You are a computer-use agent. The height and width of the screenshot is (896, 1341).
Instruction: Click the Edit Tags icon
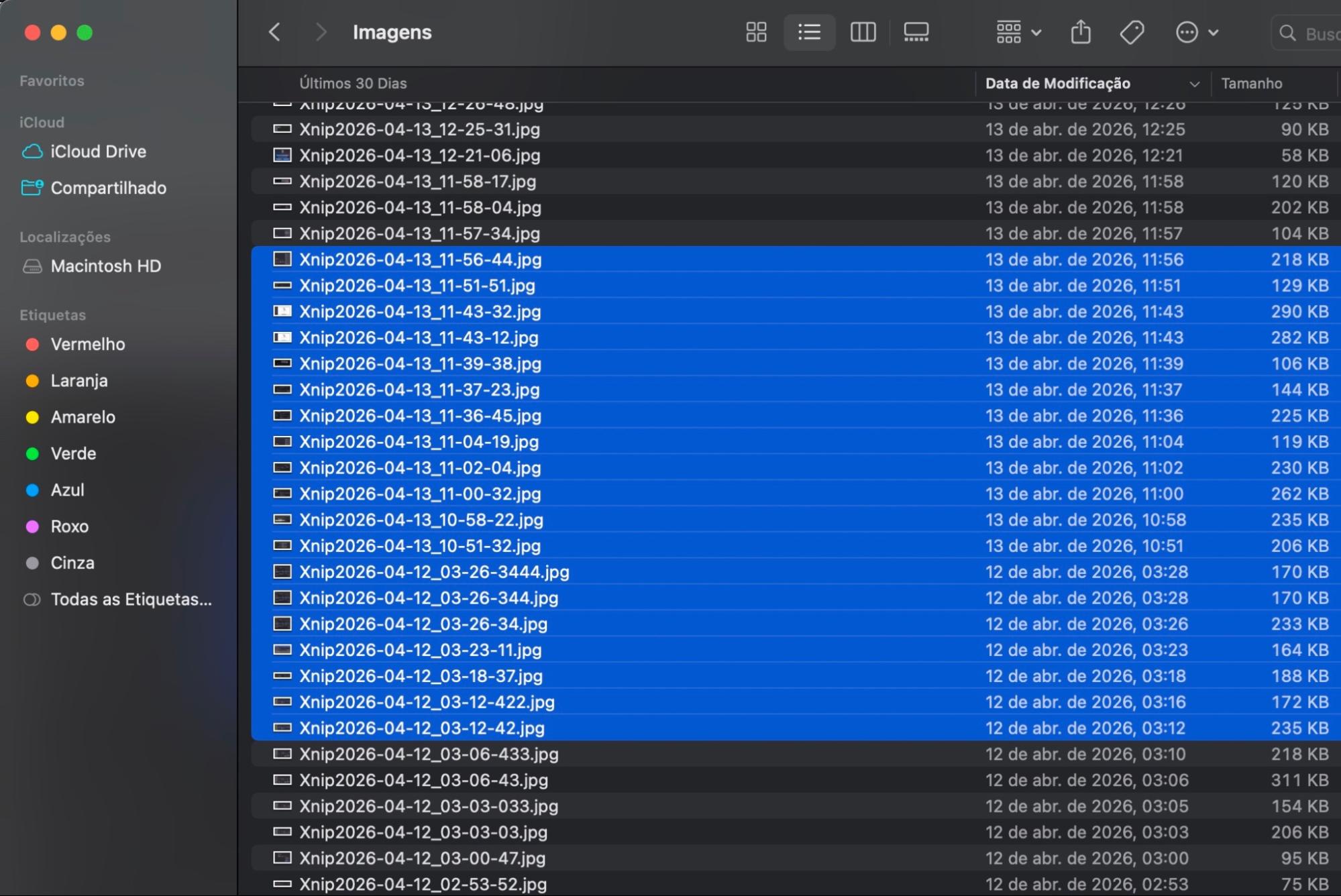tap(1132, 32)
